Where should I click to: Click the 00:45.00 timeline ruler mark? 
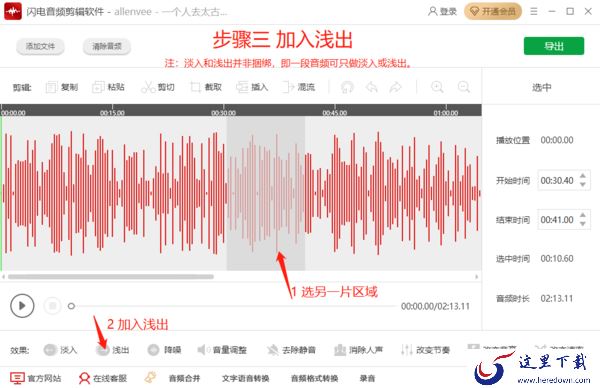[x=334, y=113]
